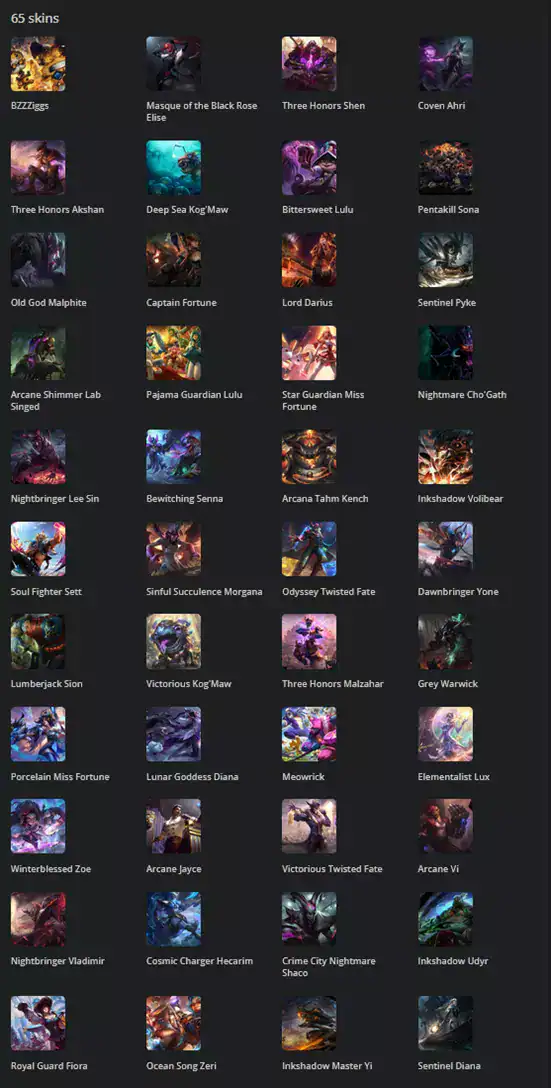Click the Pajama Guardian Lulu thumbnail

tap(173, 353)
